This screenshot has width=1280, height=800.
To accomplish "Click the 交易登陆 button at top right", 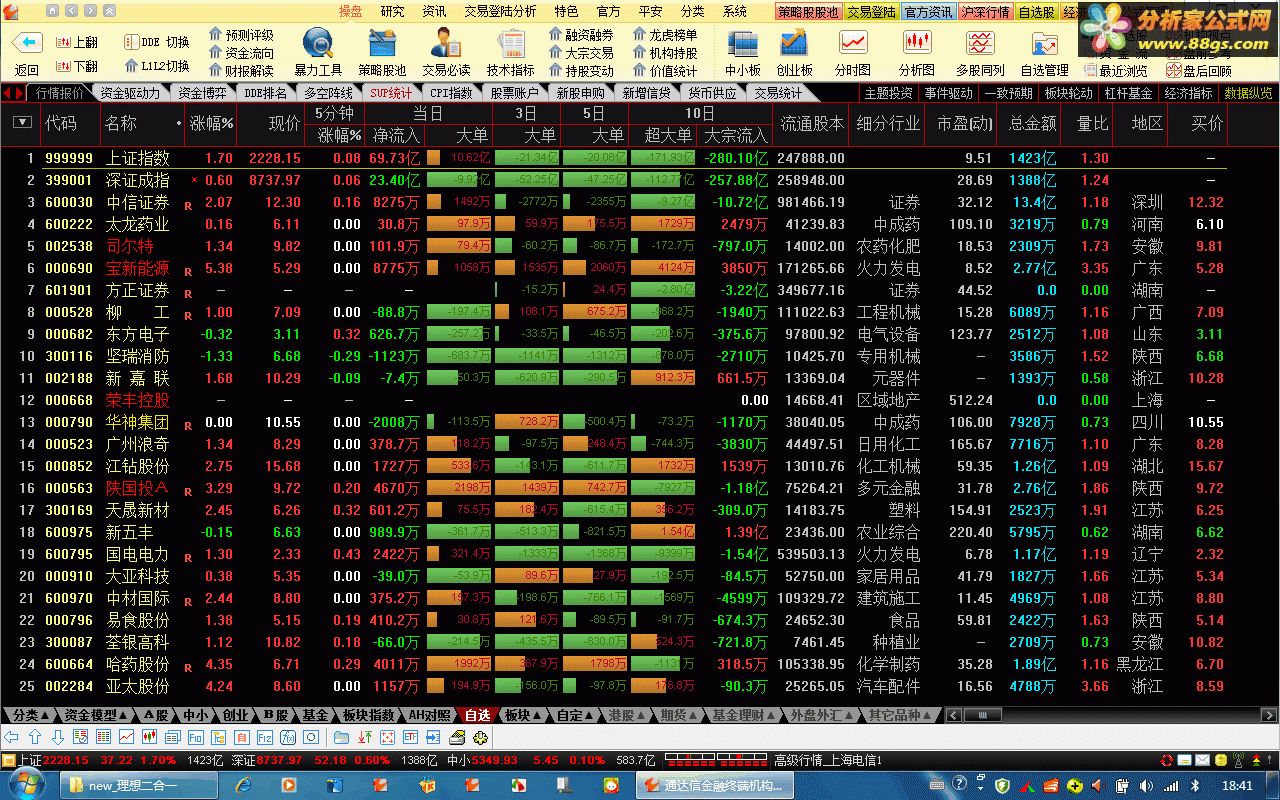I will [871, 12].
